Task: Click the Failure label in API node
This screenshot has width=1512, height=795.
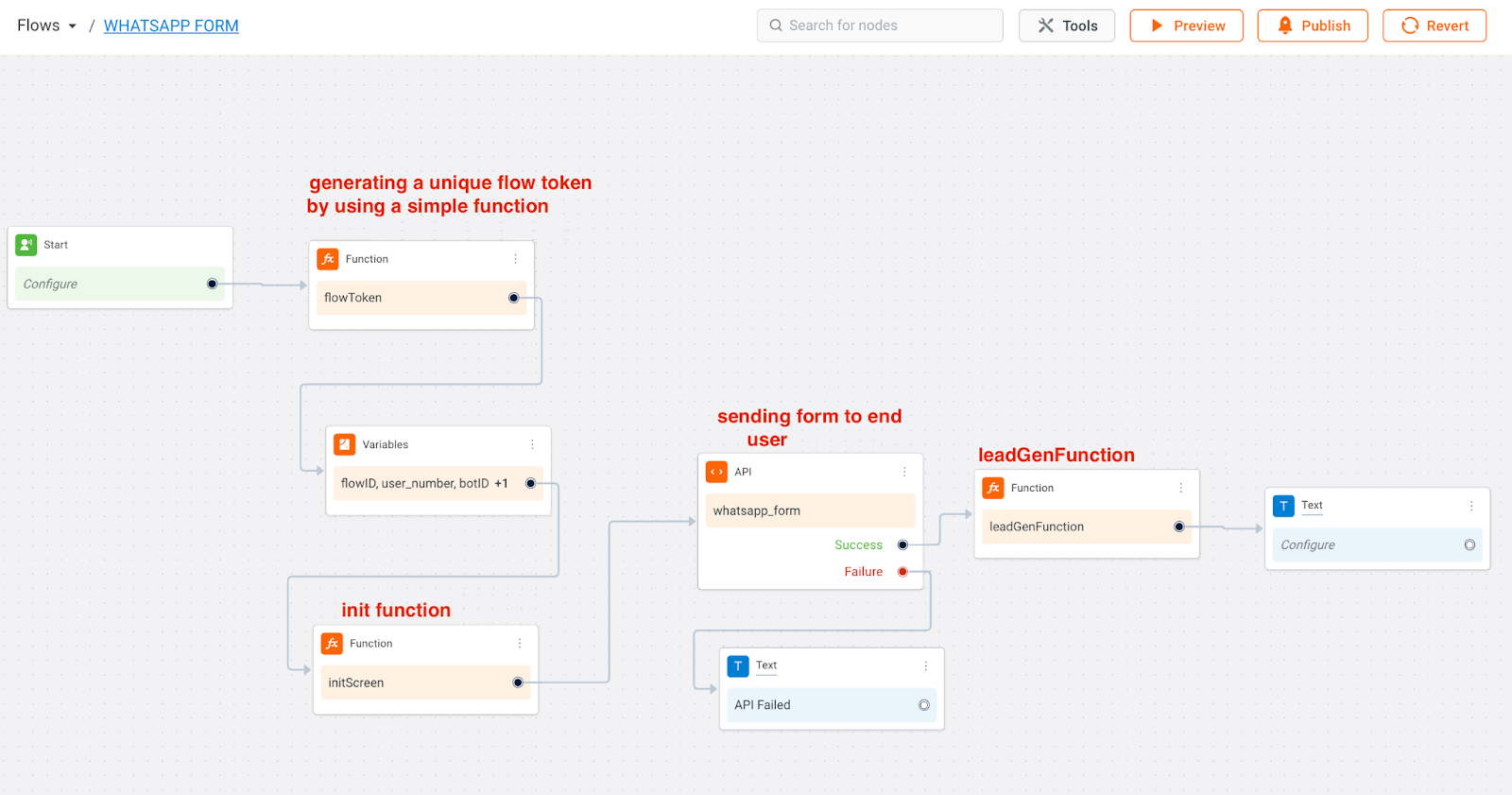Action: pyautogui.click(x=864, y=572)
